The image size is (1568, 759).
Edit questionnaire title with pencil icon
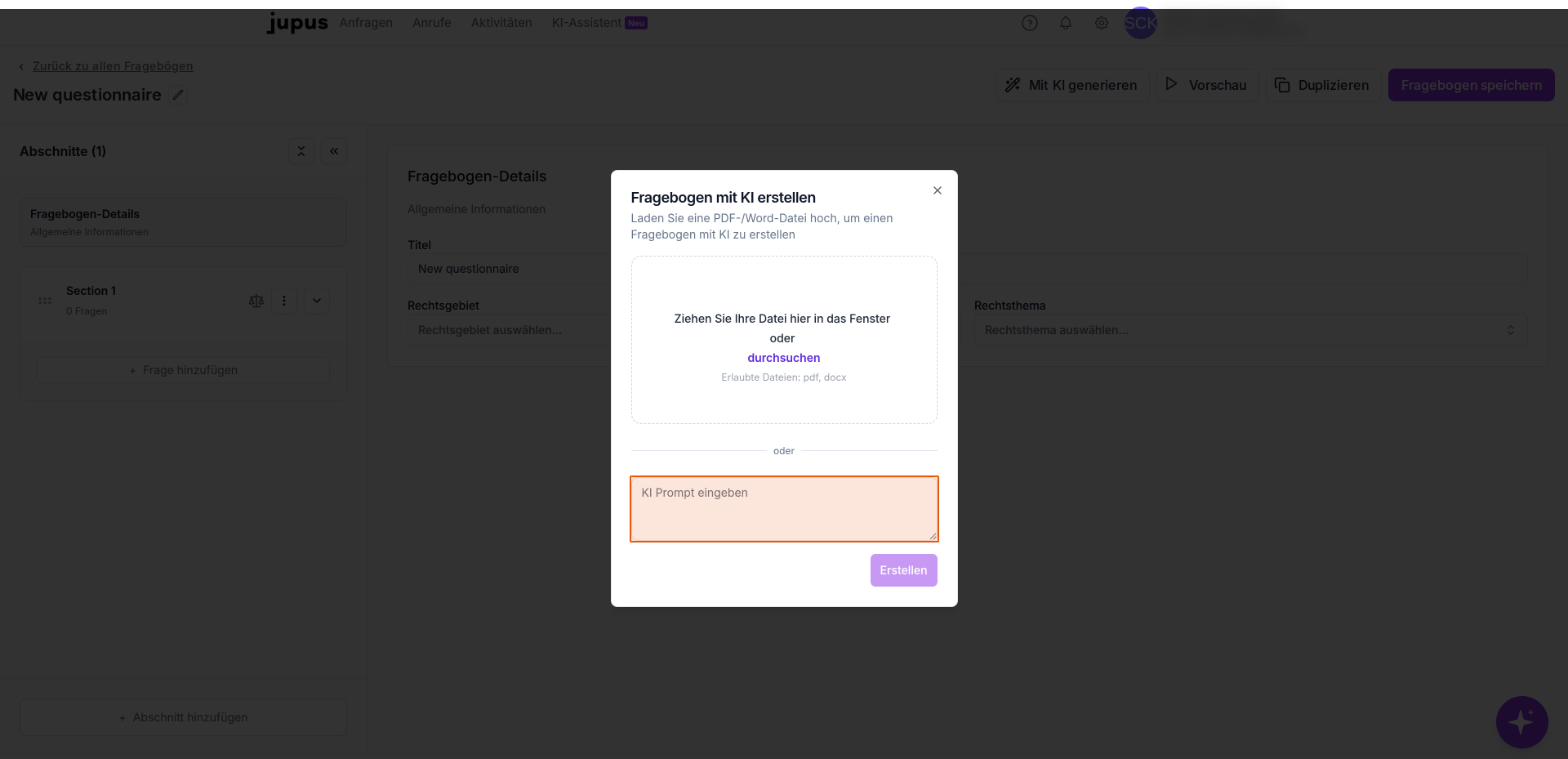(x=178, y=95)
